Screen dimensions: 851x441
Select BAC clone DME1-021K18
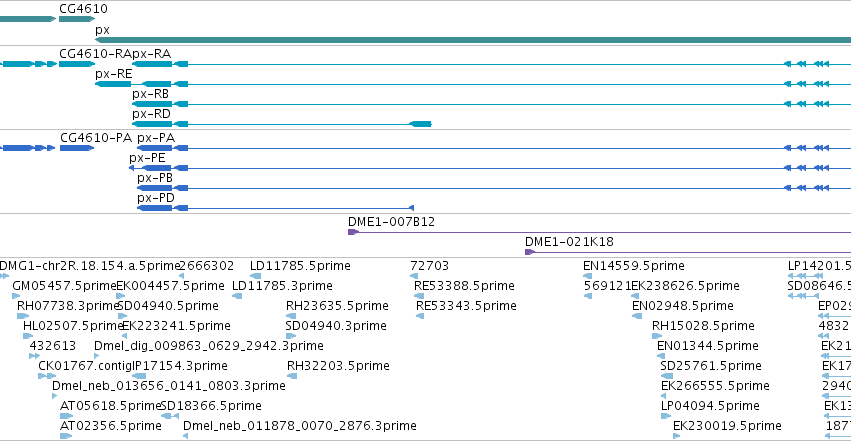tap(688, 252)
